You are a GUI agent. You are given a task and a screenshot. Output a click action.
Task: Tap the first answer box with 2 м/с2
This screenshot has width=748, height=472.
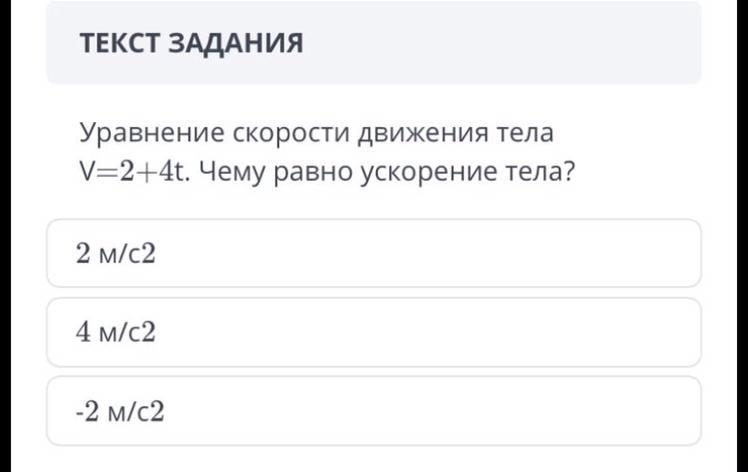pos(117,254)
